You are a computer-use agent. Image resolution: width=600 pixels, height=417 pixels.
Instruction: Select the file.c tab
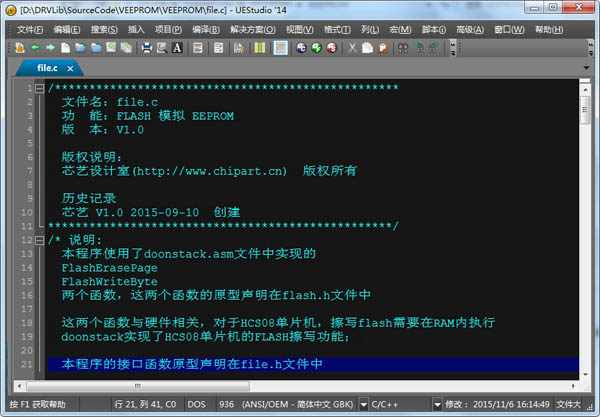pyautogui.click(x=47, y=68)
